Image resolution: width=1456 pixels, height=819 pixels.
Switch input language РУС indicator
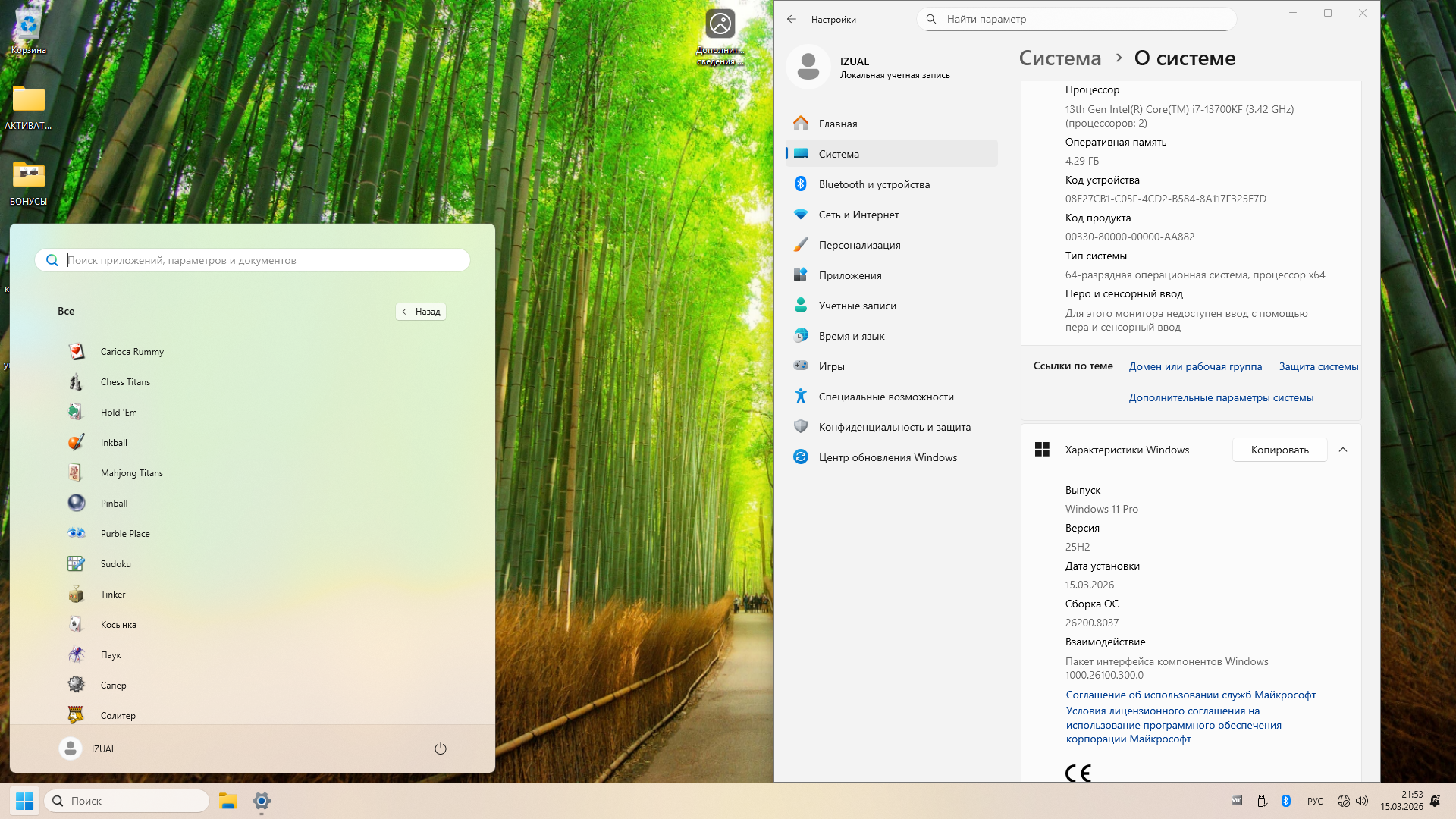tap(1315, 801)
